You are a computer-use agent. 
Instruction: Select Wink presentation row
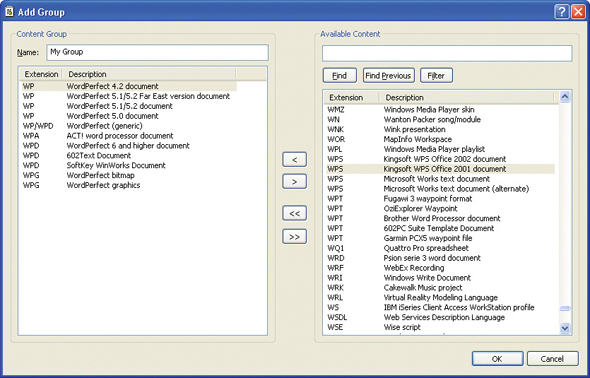(x=440, y=129)
